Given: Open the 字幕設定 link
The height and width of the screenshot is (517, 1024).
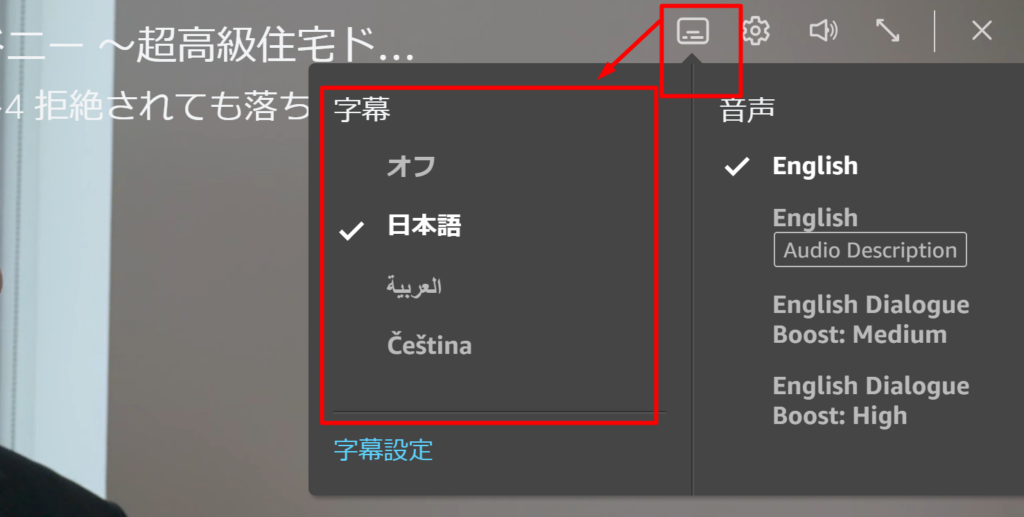Looking at the screenshot, I should 383,450.
